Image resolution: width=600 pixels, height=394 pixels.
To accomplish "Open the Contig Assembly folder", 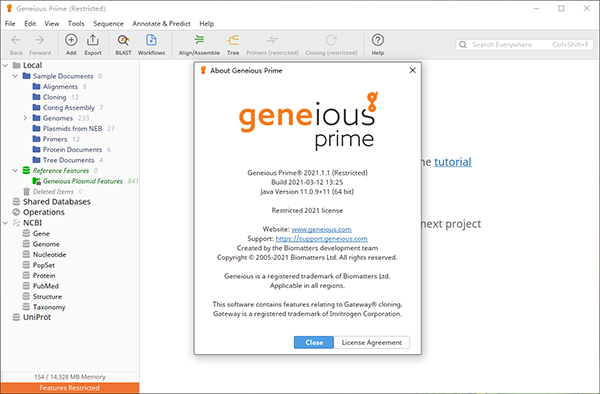I will click(x=68, y=108).
